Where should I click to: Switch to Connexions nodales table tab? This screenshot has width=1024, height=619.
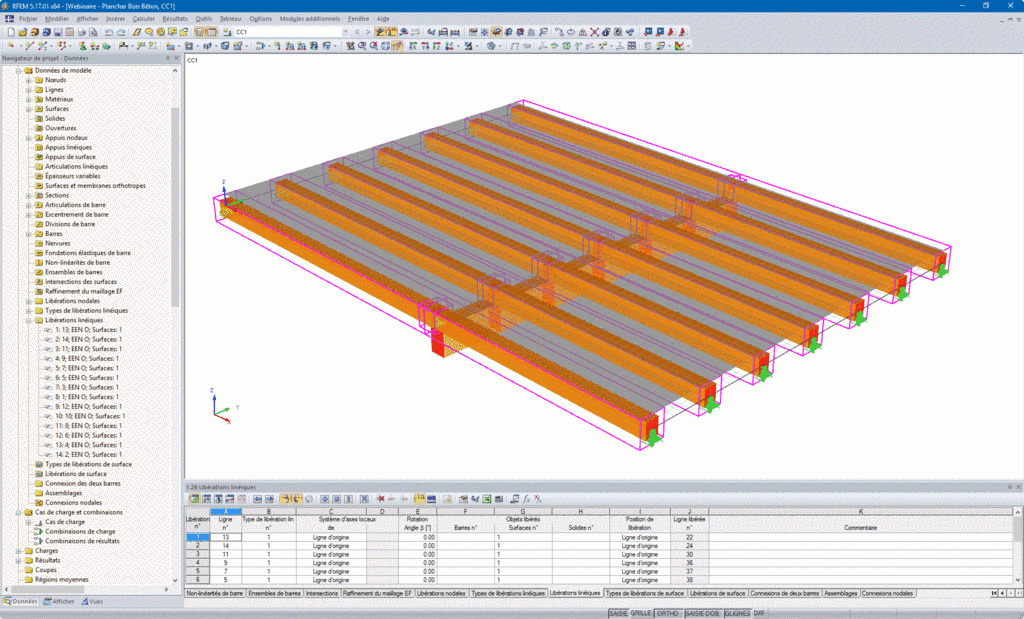888,594
